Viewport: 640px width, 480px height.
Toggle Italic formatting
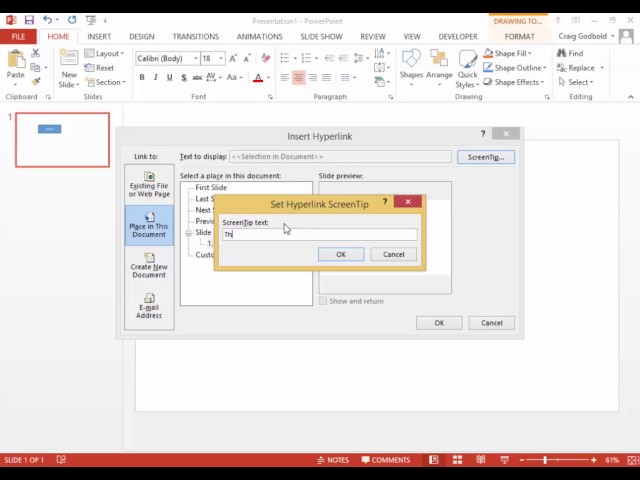[156, 77]
